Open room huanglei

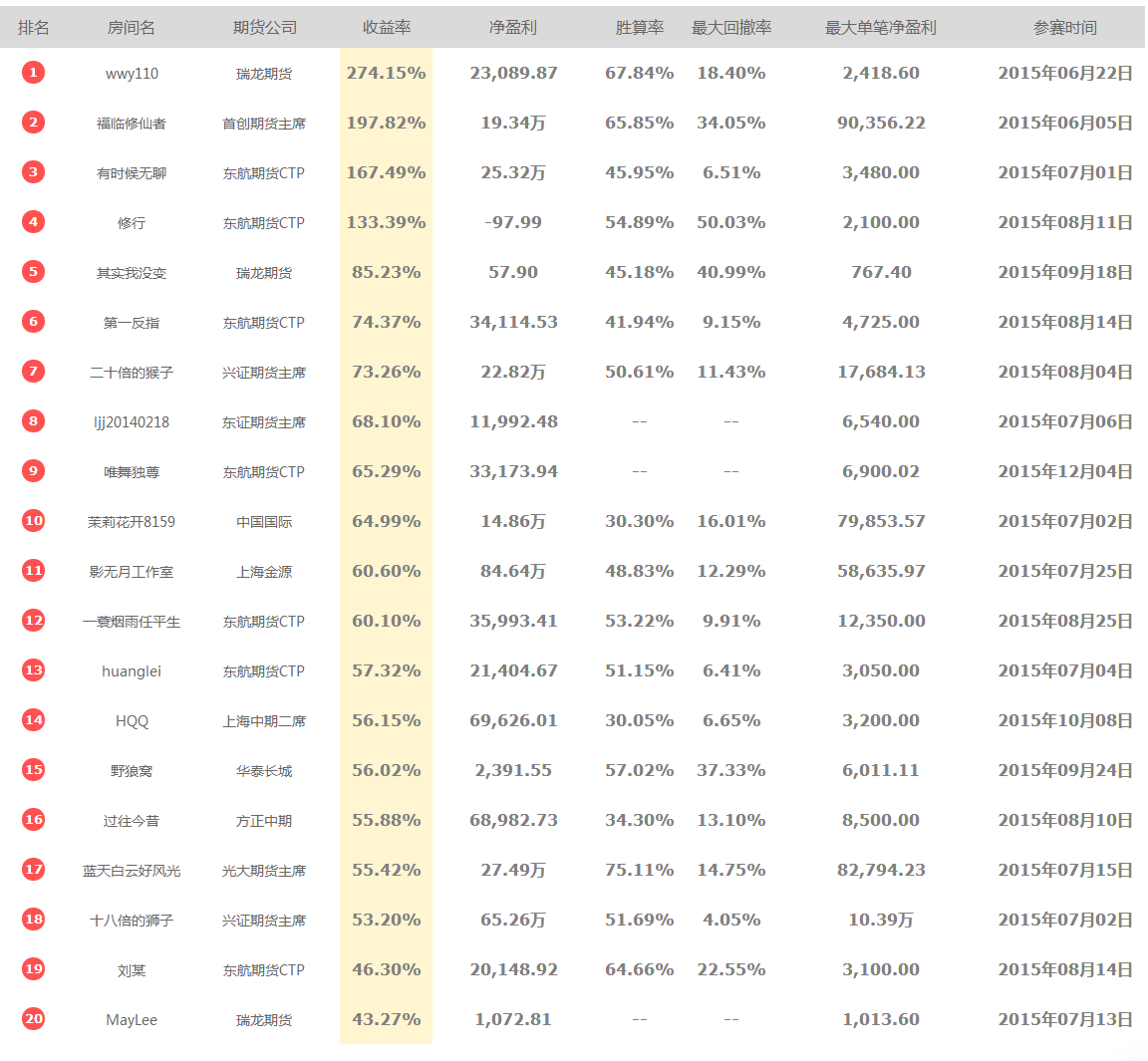pyautogui.click(x=132, y=671)
